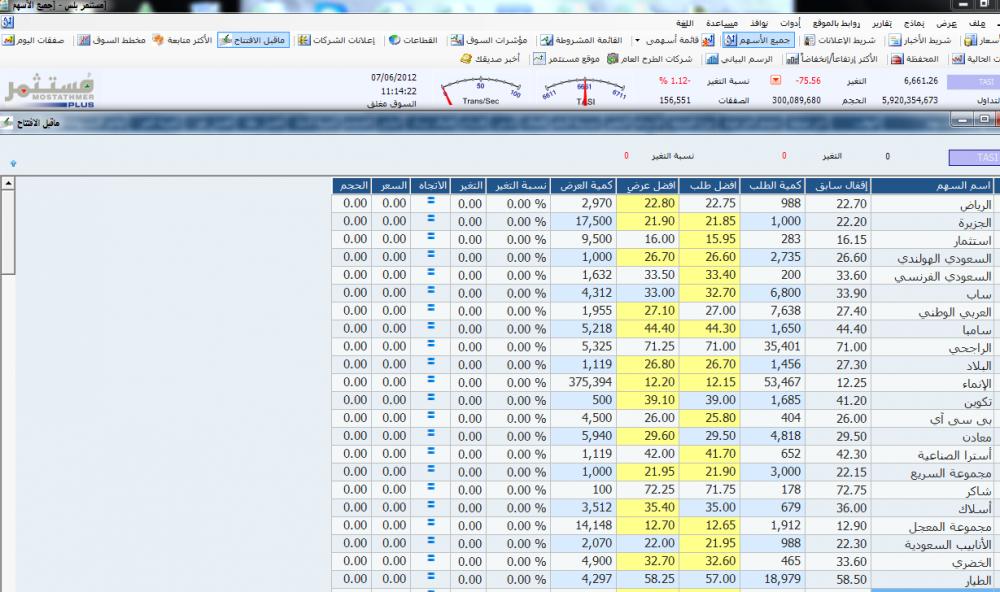Select the الراجحي stock name
The width and height of the screenshot is (1000, 592).
[x=972, y=347]
